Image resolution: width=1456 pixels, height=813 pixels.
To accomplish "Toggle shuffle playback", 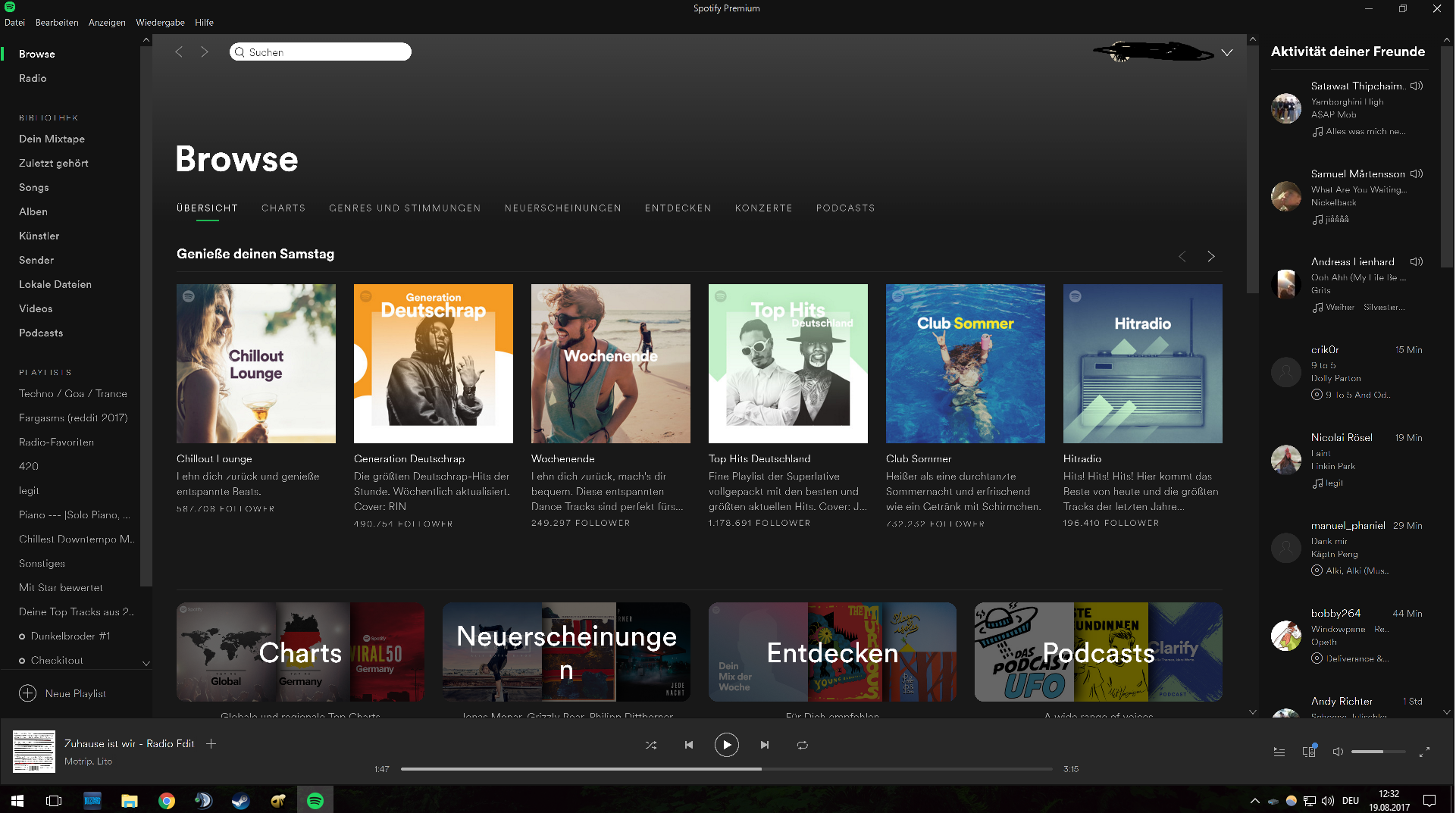I will click(651, 746).
